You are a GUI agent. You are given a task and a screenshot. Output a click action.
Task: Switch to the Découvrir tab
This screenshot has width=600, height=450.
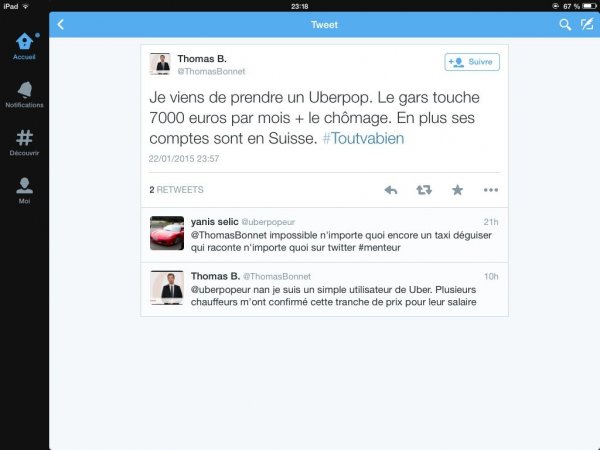pyautogui.click(x=24, y=143)
